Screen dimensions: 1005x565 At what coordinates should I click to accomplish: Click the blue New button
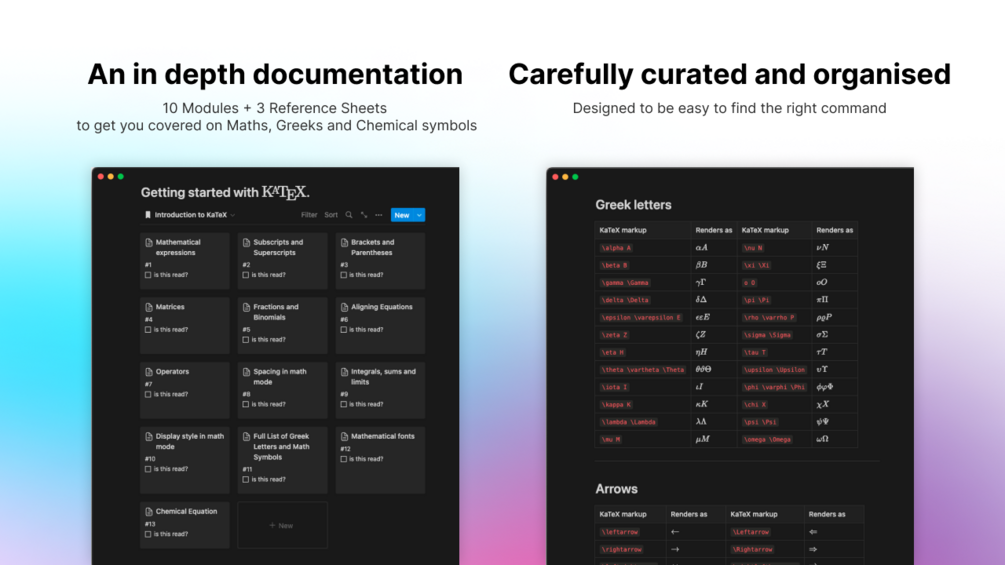pyautogui.click(x=402, y=215)
